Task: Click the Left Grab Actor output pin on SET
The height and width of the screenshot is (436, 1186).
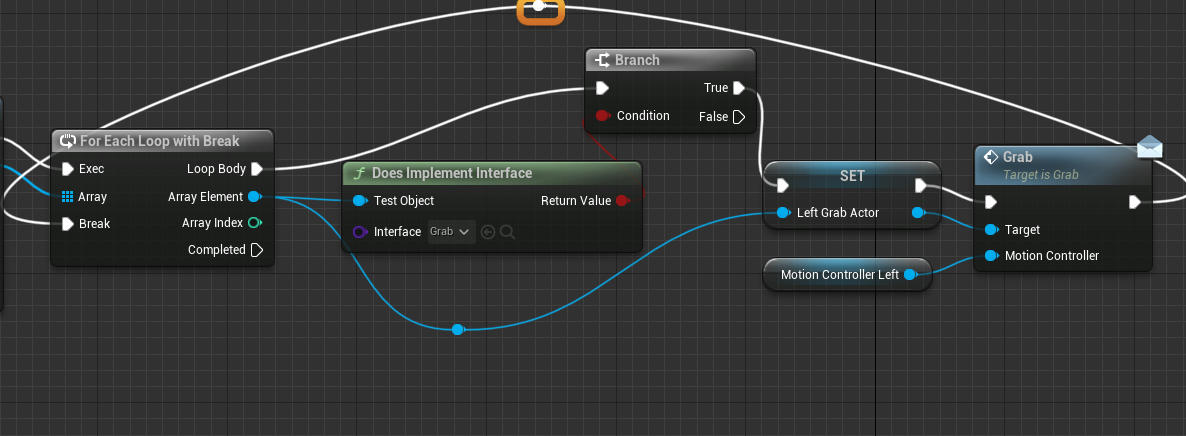Action: point(918,213)
